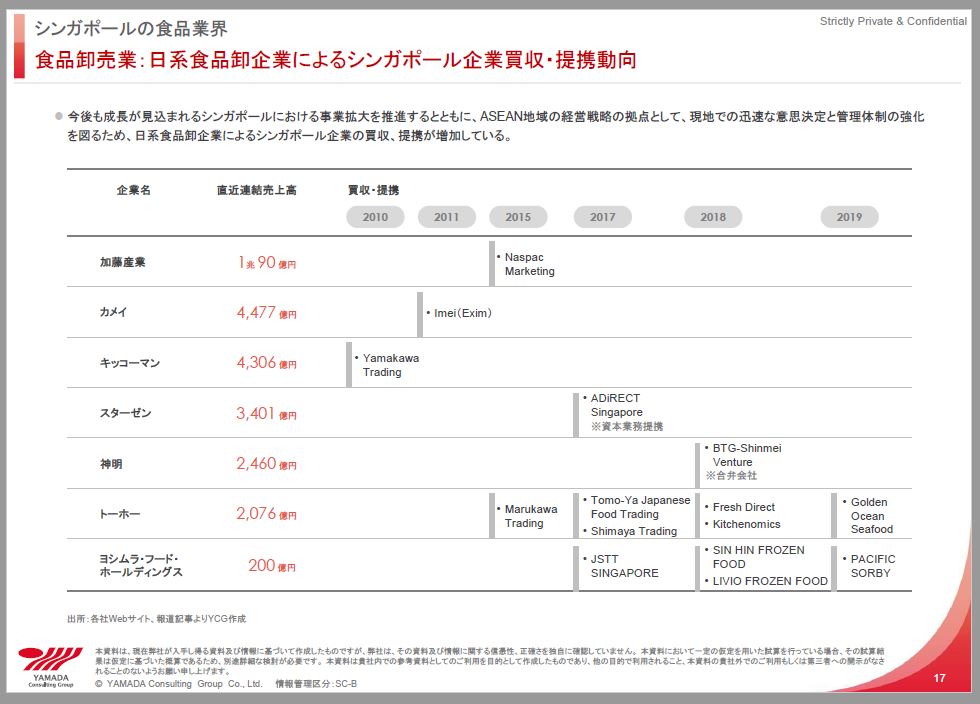Image resolution: width=980 pixels, height=704 pixels.
Task: Click the 2015 year pill
Action: [x=518, y=217]
